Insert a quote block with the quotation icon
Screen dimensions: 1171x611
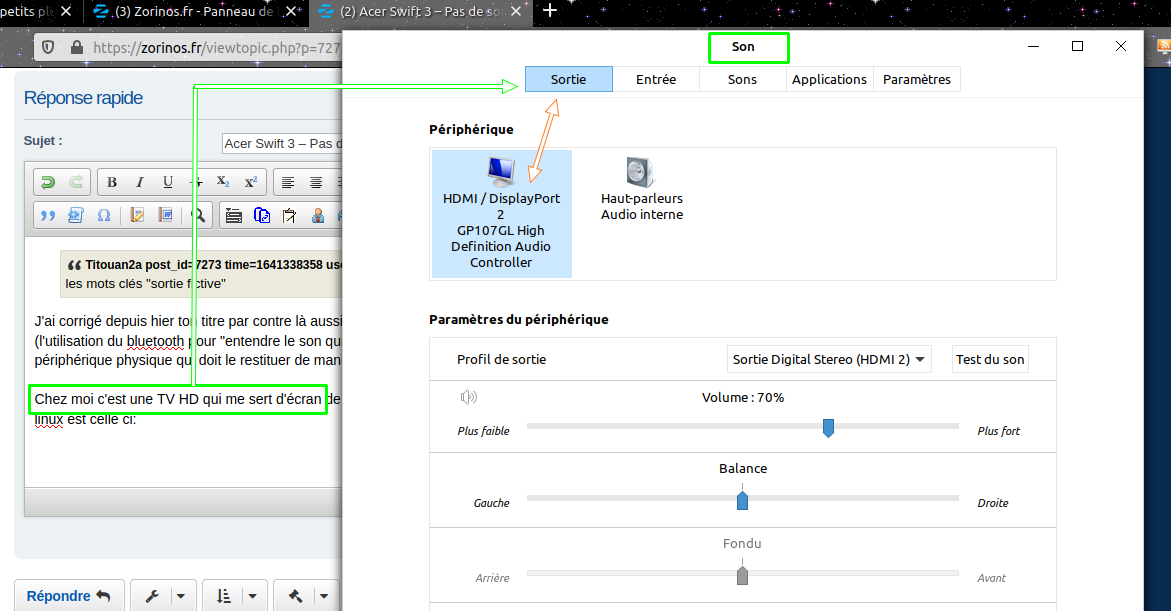tap(47, 215)
